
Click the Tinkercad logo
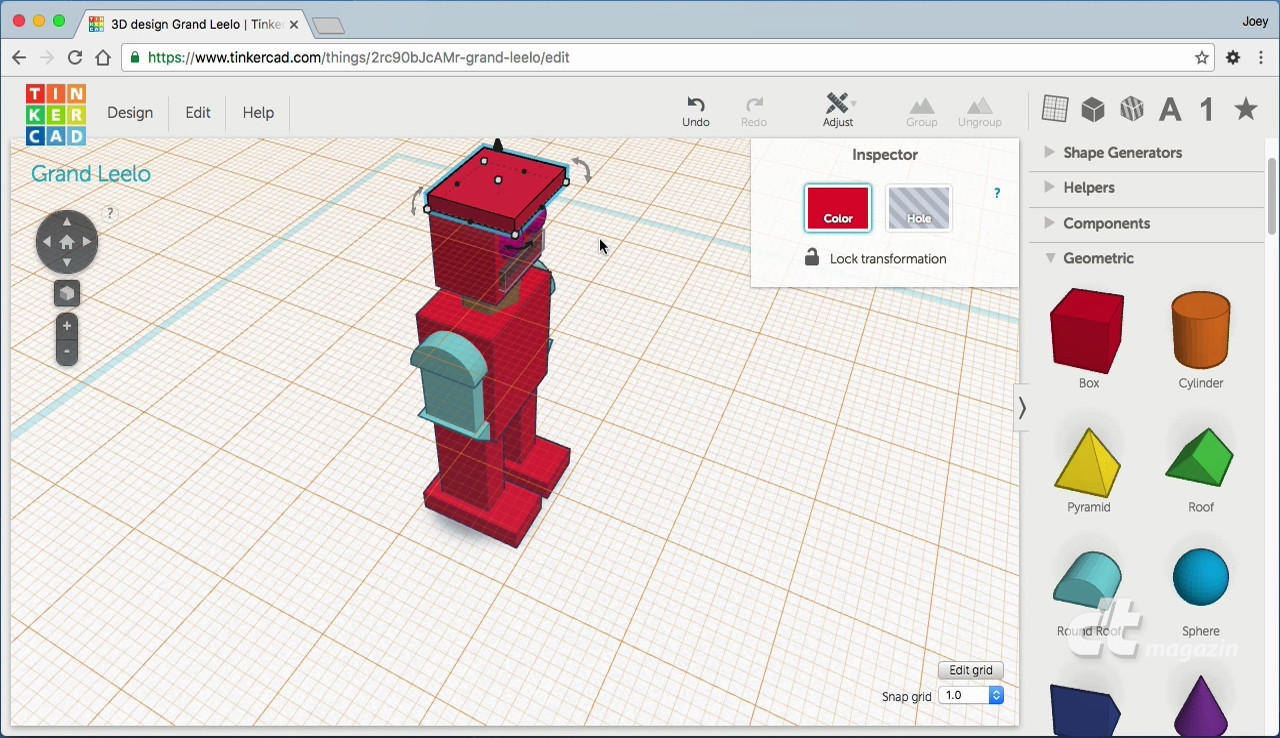56,114
